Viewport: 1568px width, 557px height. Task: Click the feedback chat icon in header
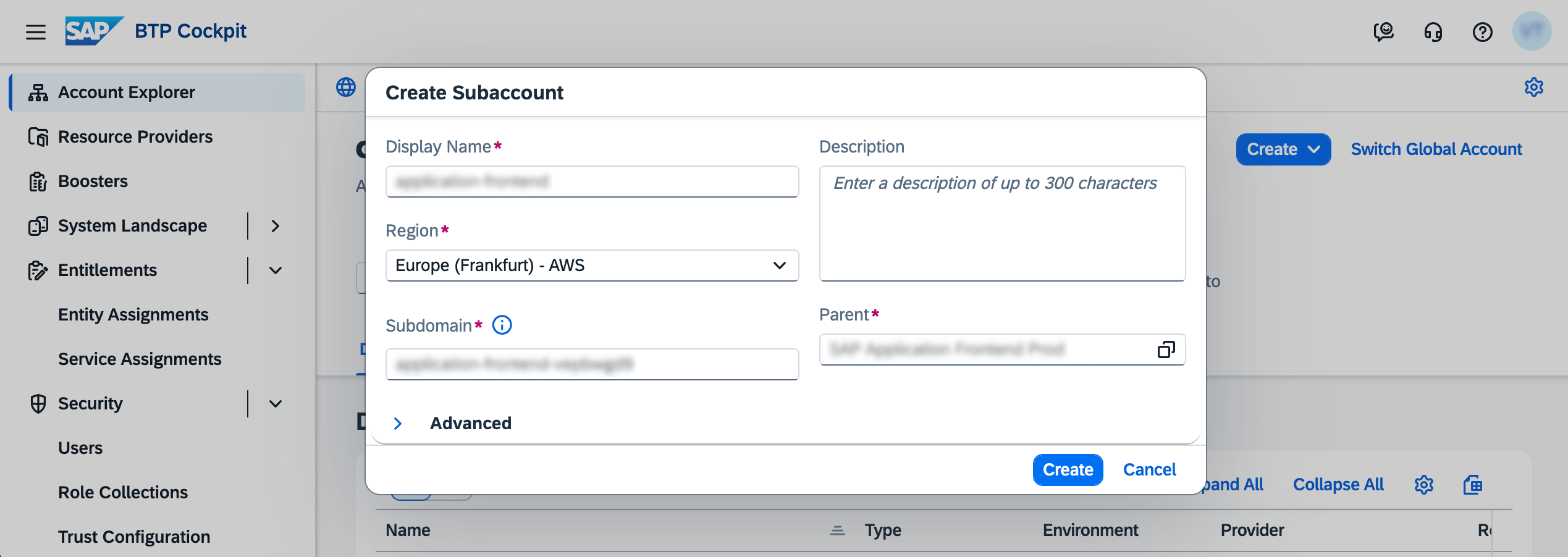point(1383,31)
